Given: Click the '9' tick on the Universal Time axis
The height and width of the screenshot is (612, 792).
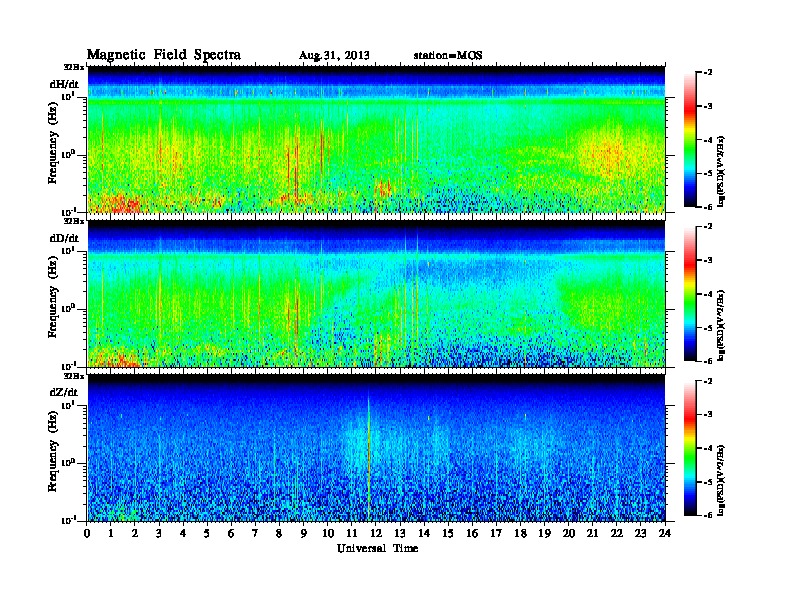Looking at the screenshot, I should click(304, 533).
